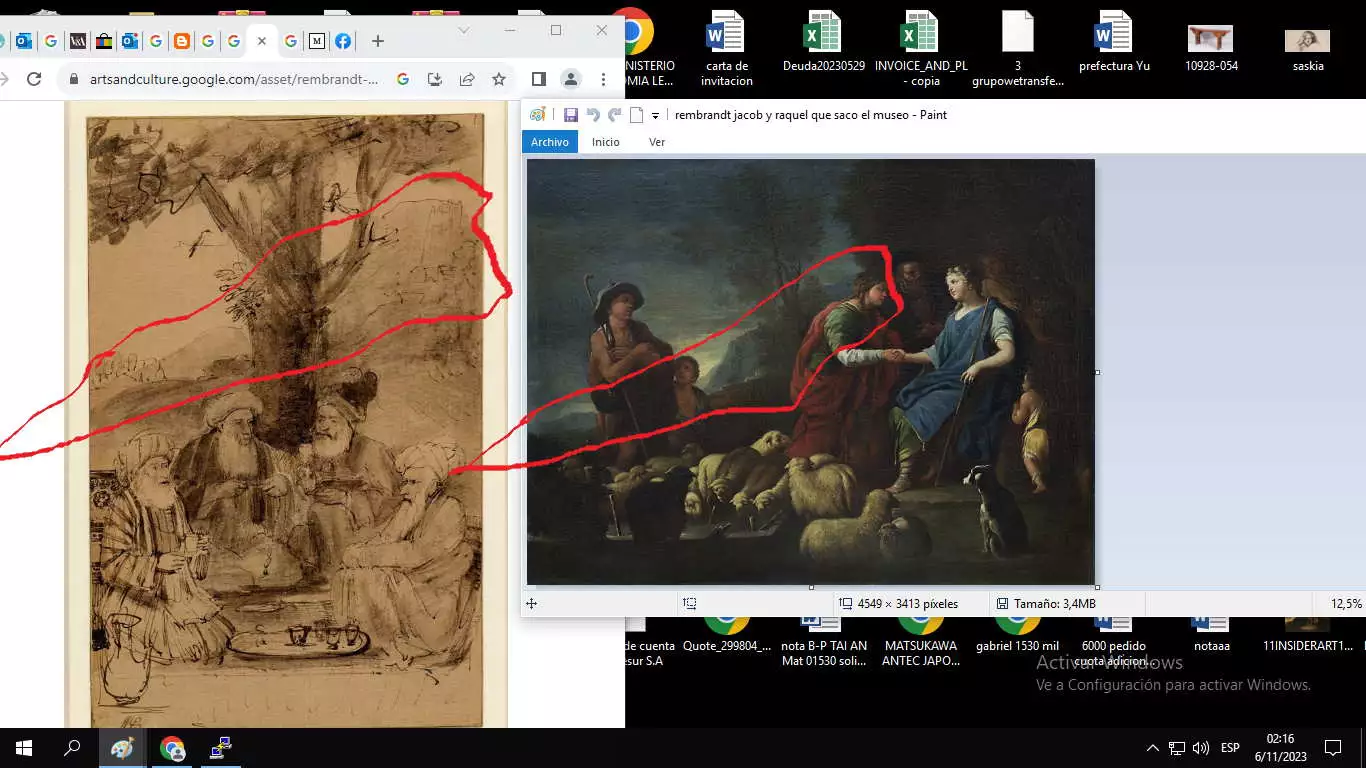The image size is (1366, 768).
Task: View site info lock icon
Action: click(x=74, y=79)
